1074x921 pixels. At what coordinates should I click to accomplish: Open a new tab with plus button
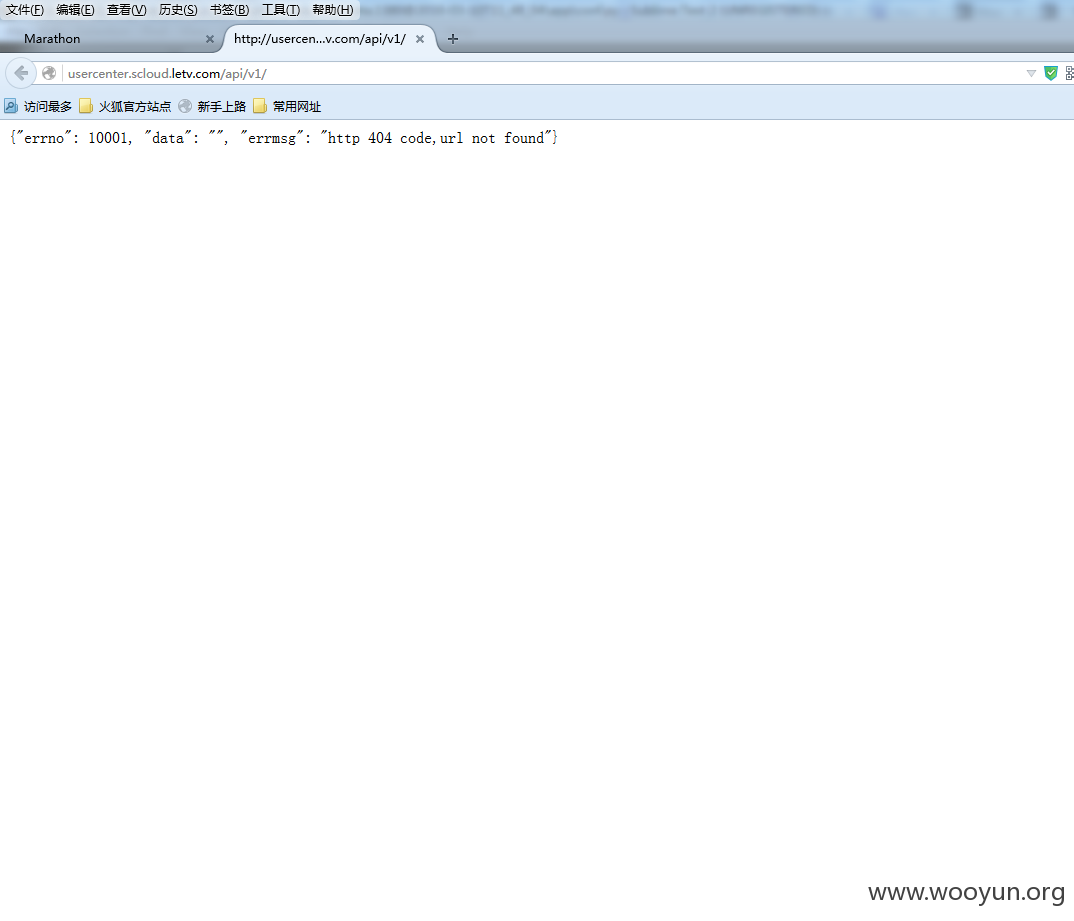tap(453, 39)
